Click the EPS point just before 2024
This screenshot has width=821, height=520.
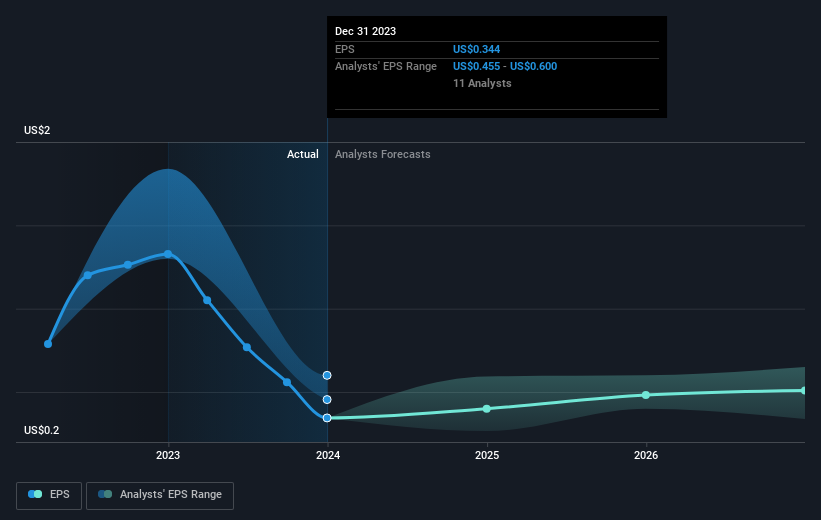coord(287,382)
